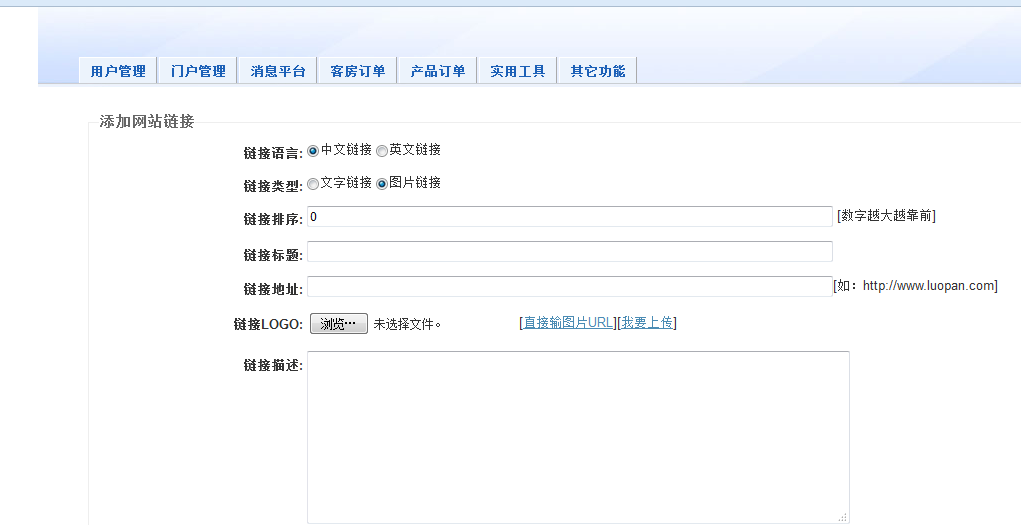
Task: Click inside the 链接描述 textarea
Action: click(x=578, y=437)
